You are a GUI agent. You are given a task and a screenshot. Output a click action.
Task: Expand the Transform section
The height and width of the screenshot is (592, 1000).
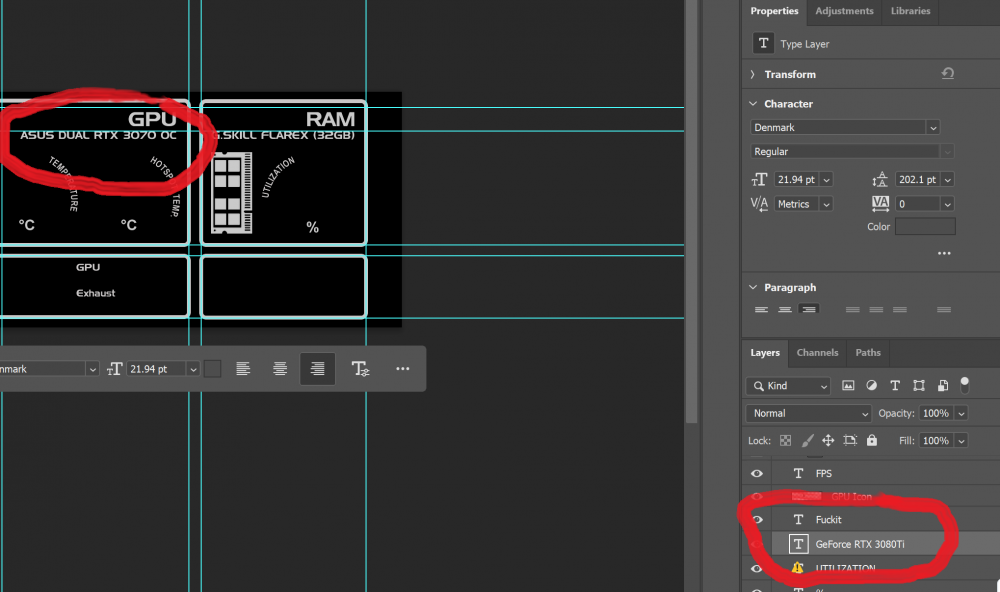click(x=753, y=74)
